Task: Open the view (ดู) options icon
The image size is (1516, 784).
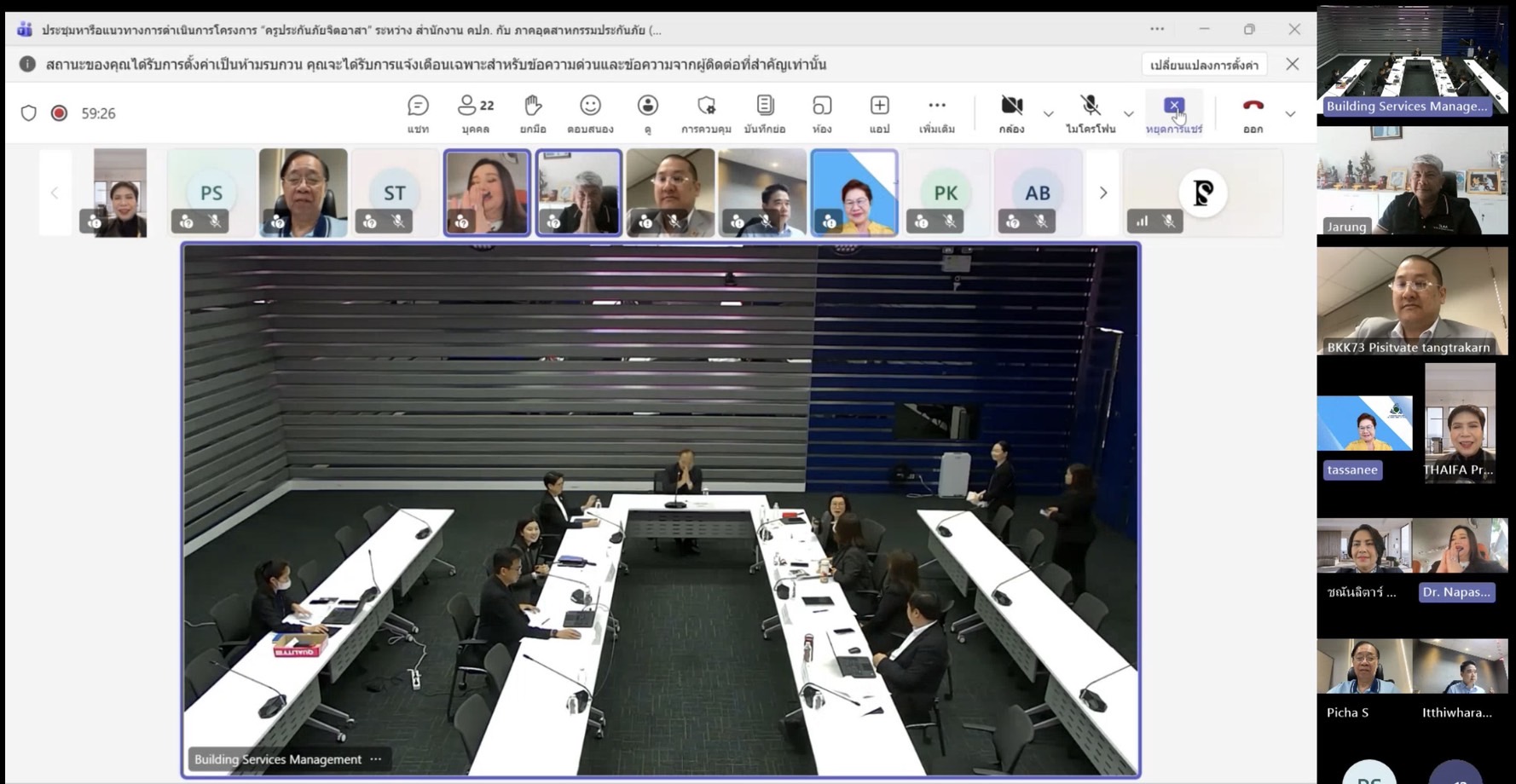Action: point(648,112)
